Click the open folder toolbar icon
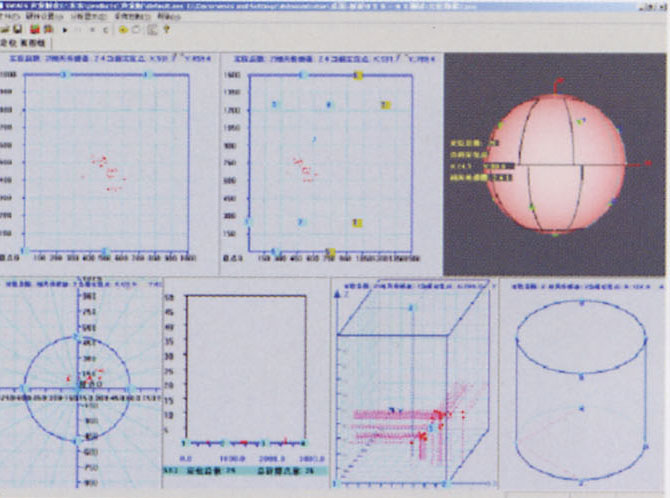The width and height of the screenshot is (670, 498). 8,31
